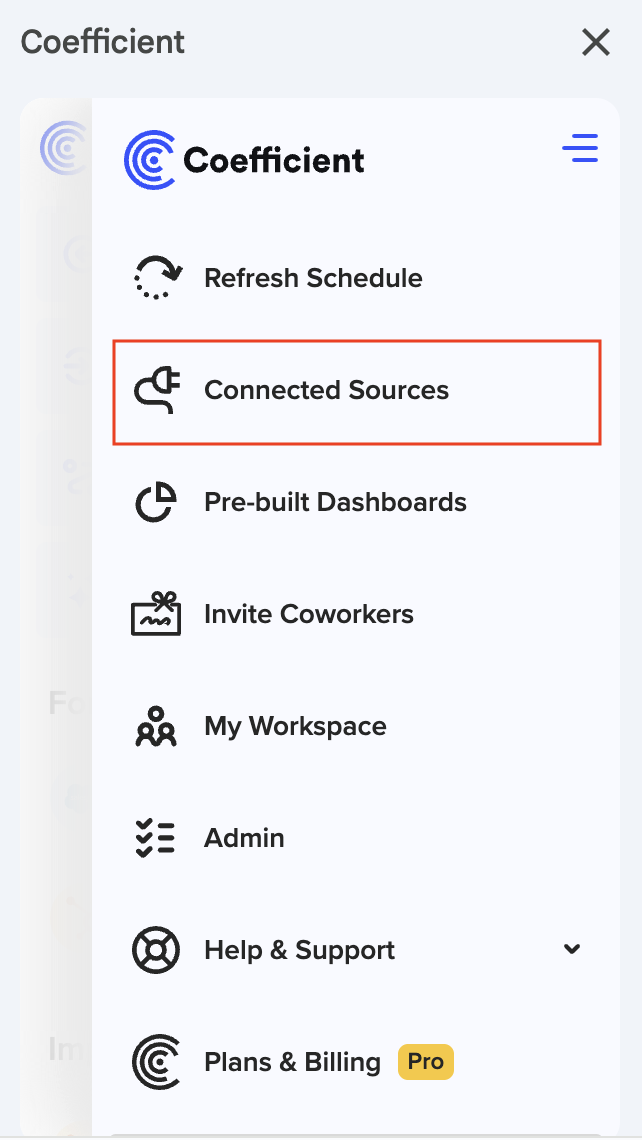Viewport: 642px width, 1140px height.
Task: Click the Plans & Billing Coefficient icon
Action: (156, 1061)
